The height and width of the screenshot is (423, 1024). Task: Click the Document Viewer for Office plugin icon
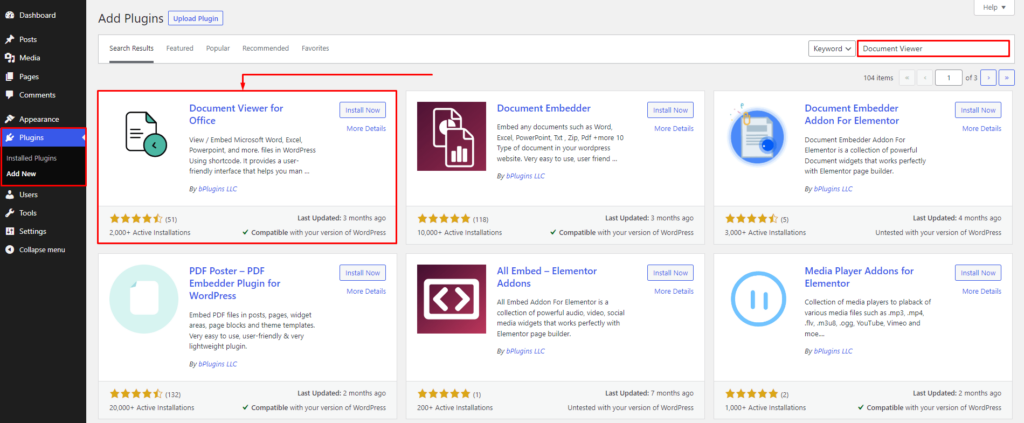[x=144, y=136]
